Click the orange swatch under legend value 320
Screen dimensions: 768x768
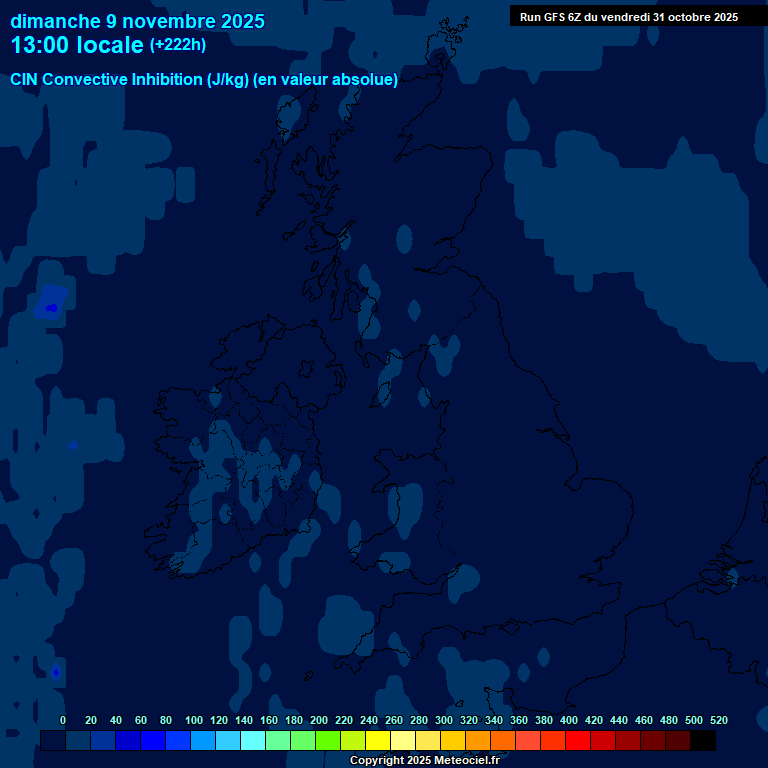pos(478,740)
